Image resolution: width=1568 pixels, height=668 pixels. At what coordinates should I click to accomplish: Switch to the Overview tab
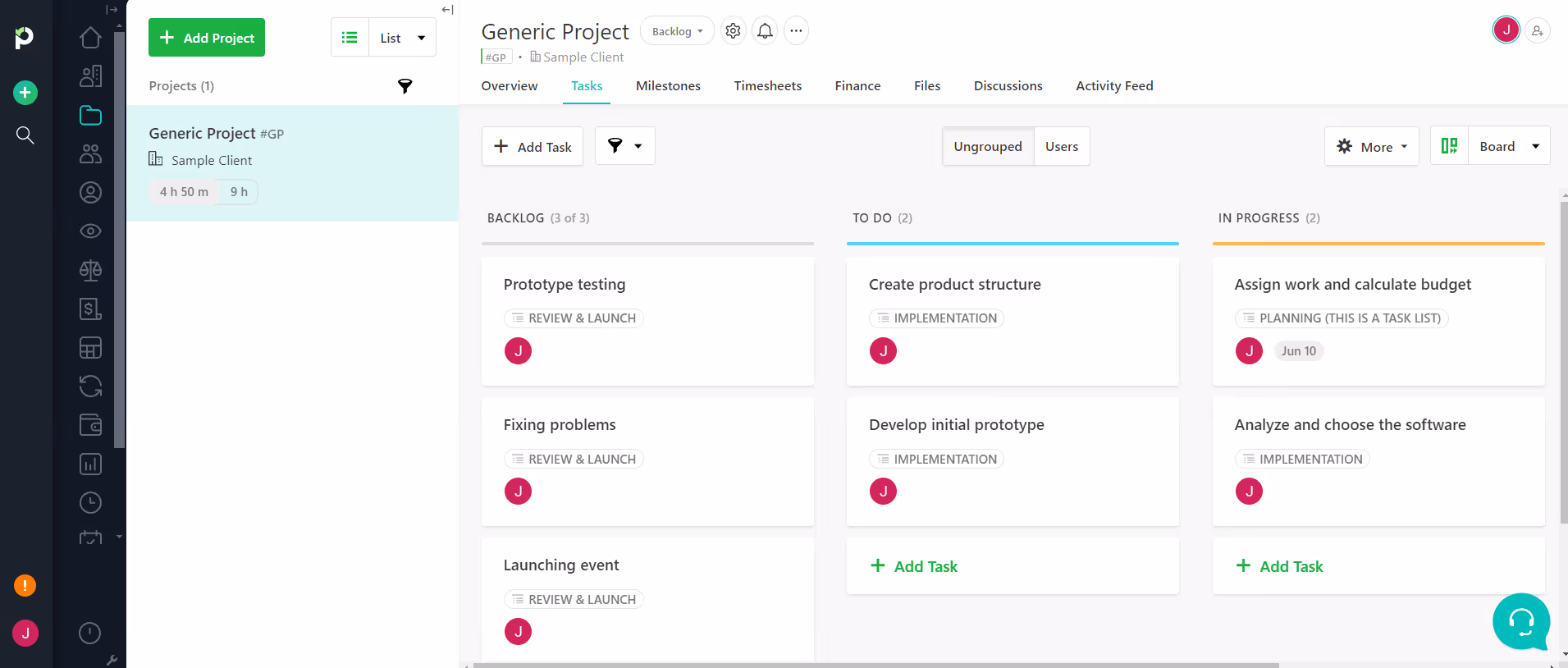[x=510, y=86]
